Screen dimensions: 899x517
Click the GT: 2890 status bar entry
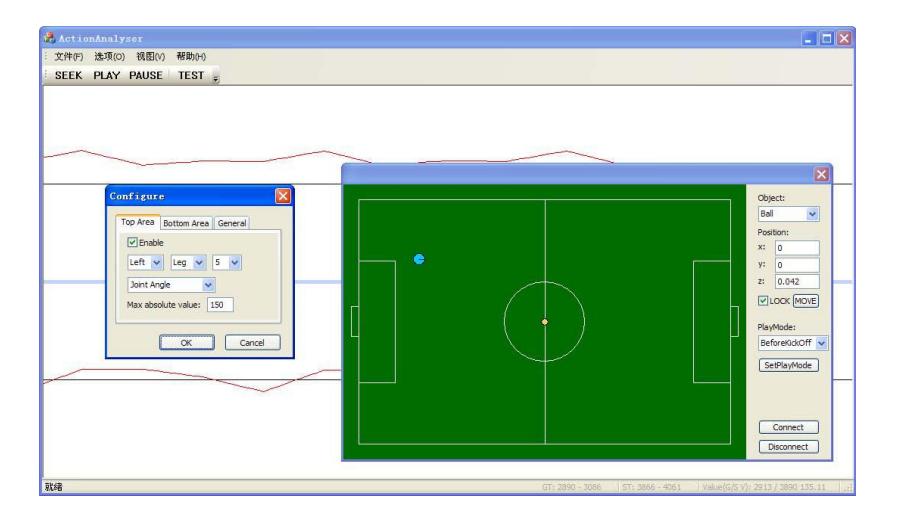coord(572,487)
